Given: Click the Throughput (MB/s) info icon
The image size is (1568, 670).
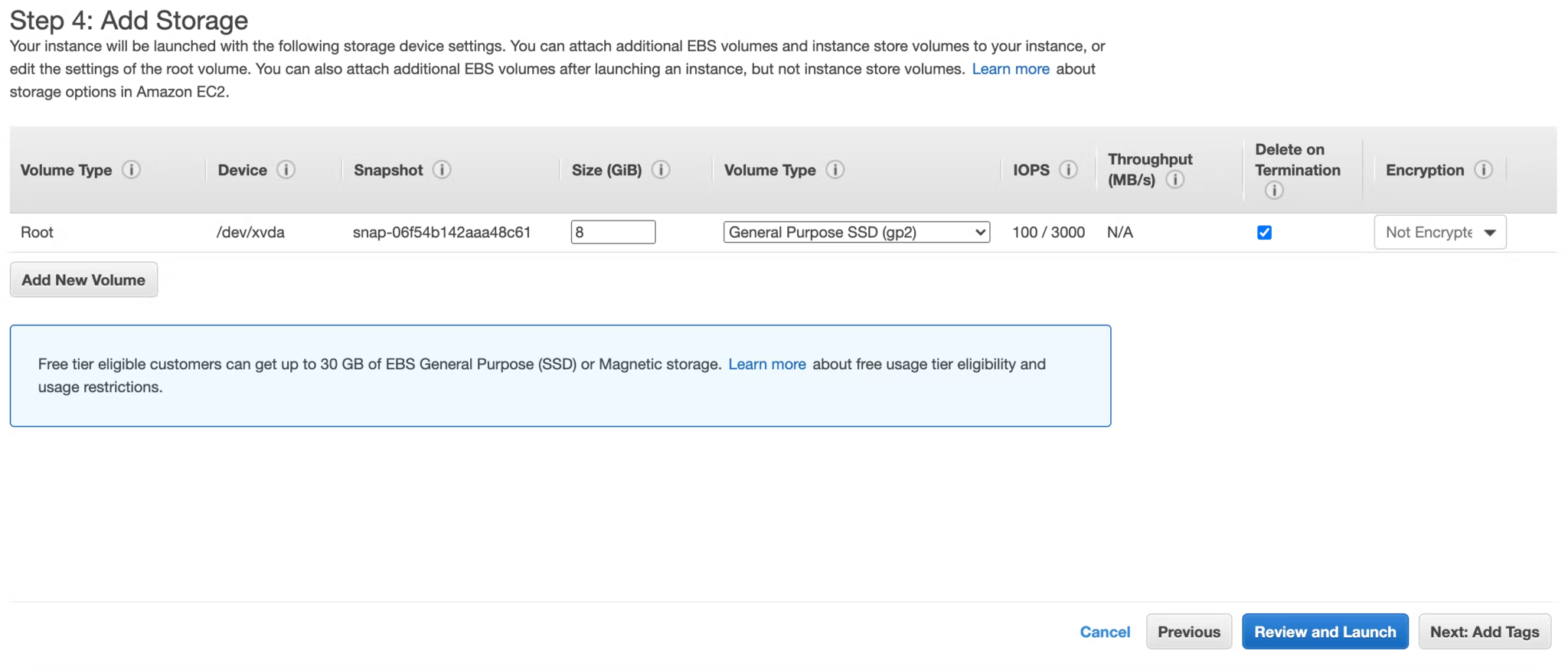Looking at the screenshot, I should (x=1174, y=180).
